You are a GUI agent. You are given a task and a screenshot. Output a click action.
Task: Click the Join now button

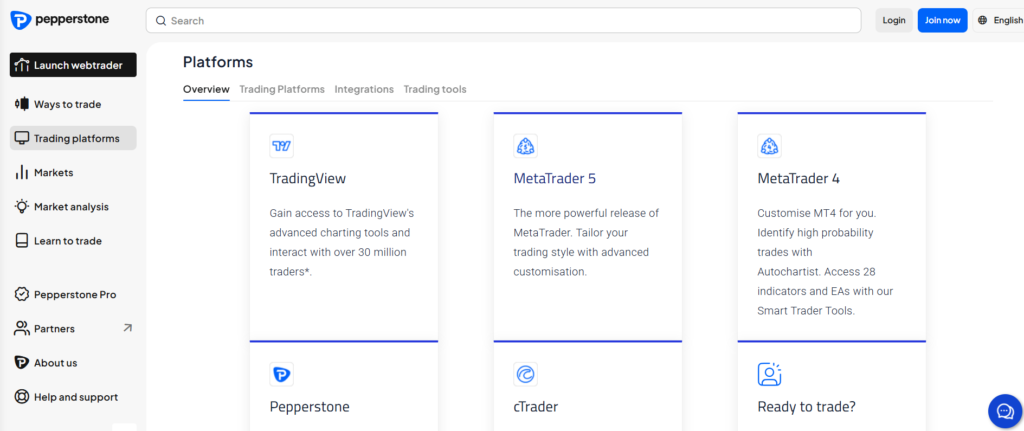[942, 20]
